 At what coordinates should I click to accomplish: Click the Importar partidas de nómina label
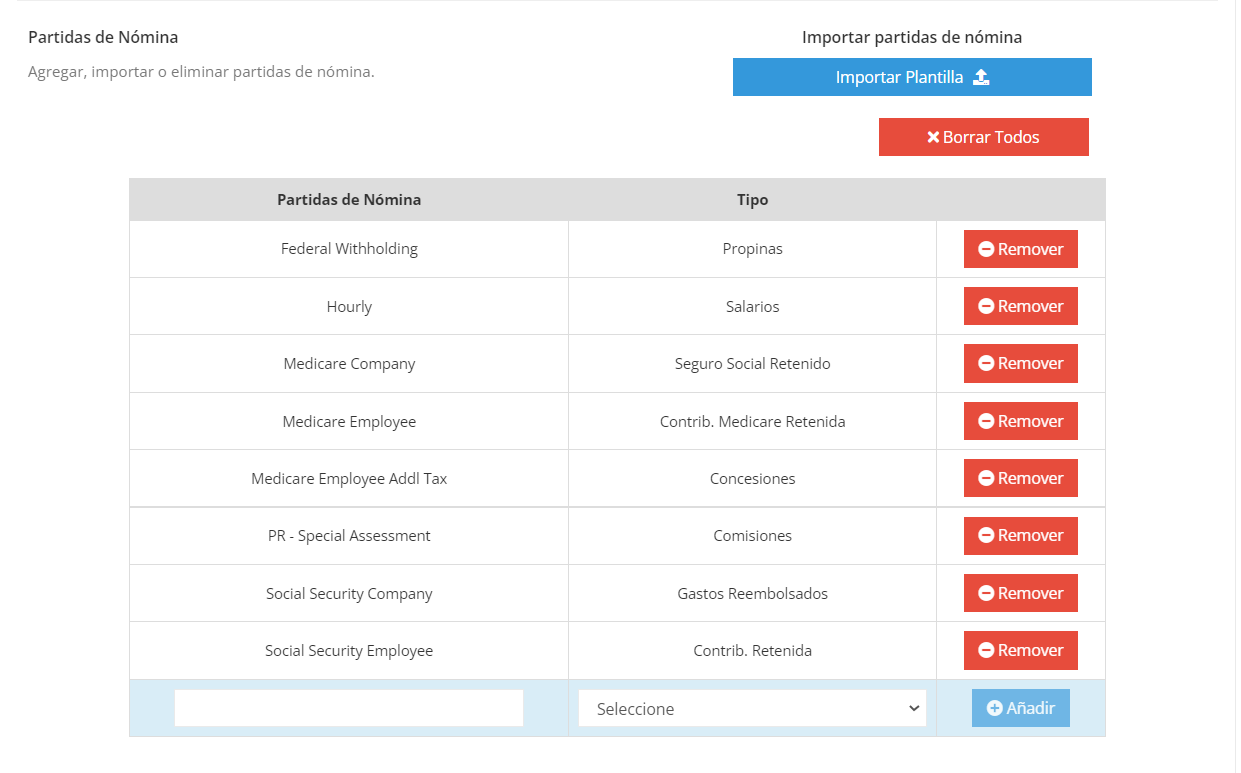tap(912, 37)
